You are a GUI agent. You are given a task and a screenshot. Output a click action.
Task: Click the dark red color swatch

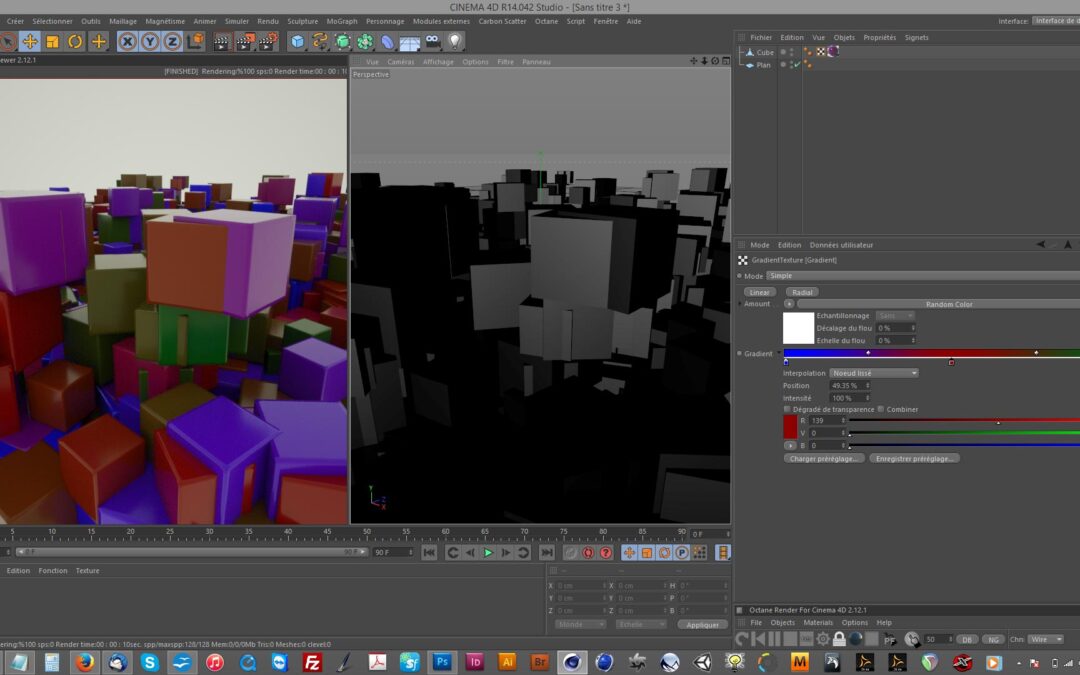coord(790,427)
